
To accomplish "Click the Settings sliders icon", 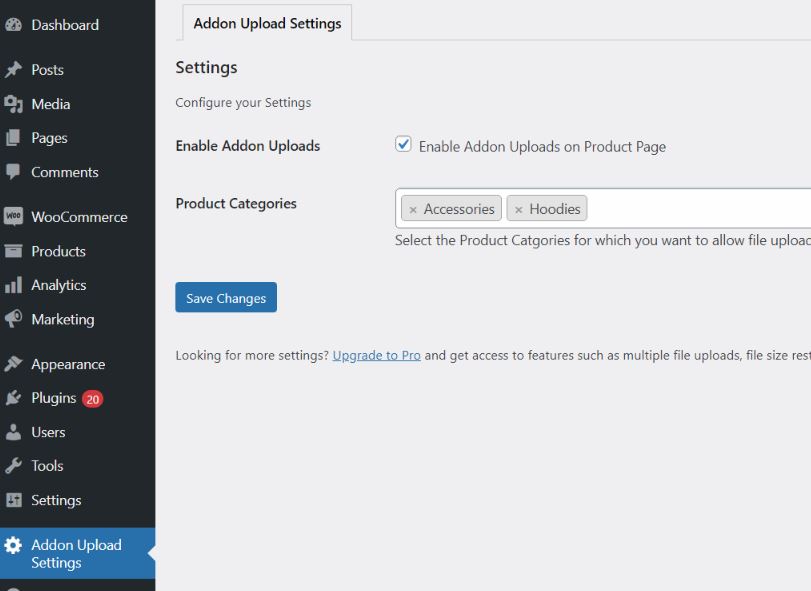I will coord(13,500).
